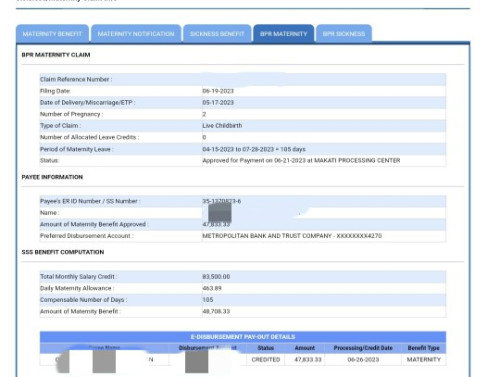Click the 'Live Childbirth' claim type value
This screenshot has width=500, height=377.
click(222, 126)
